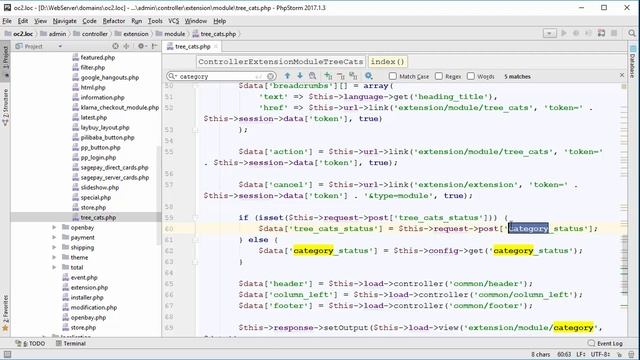Viewport: 640px width, 360px height.
Task: Close the tree_cats.php editor tab
Action: tap(216, 47)
